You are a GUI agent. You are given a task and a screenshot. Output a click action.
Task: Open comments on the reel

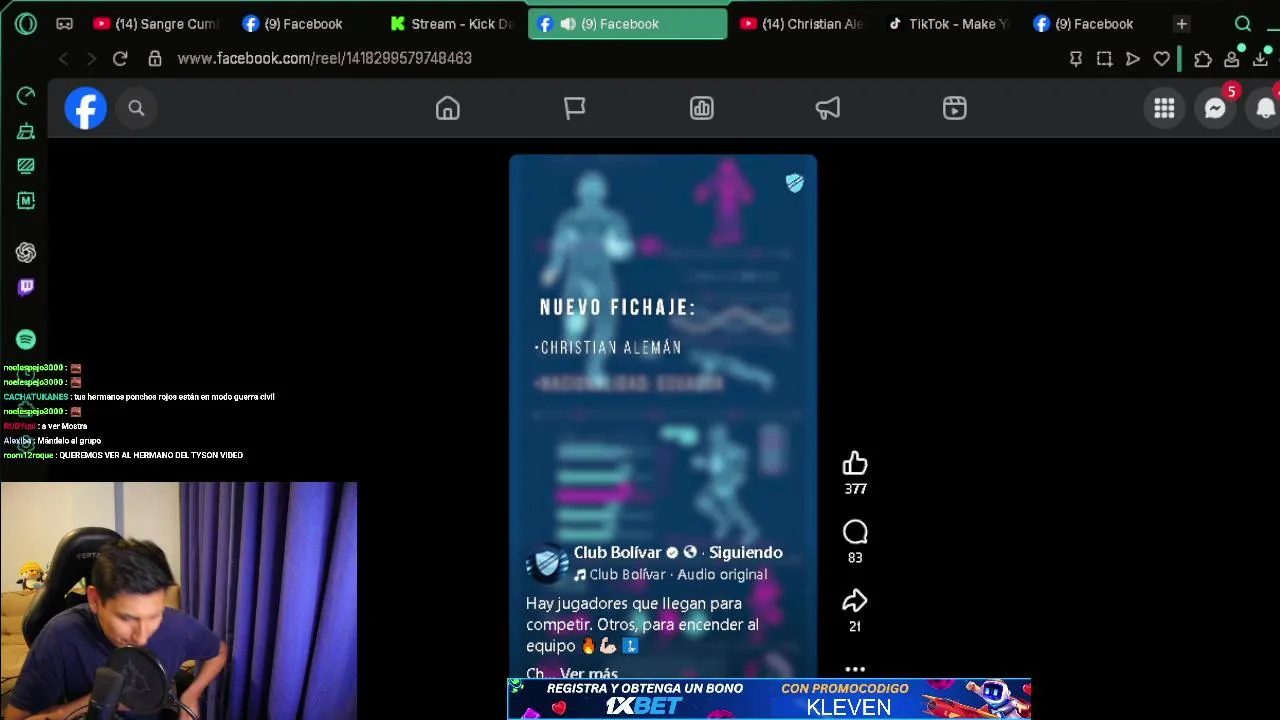(x=855, y=532)
